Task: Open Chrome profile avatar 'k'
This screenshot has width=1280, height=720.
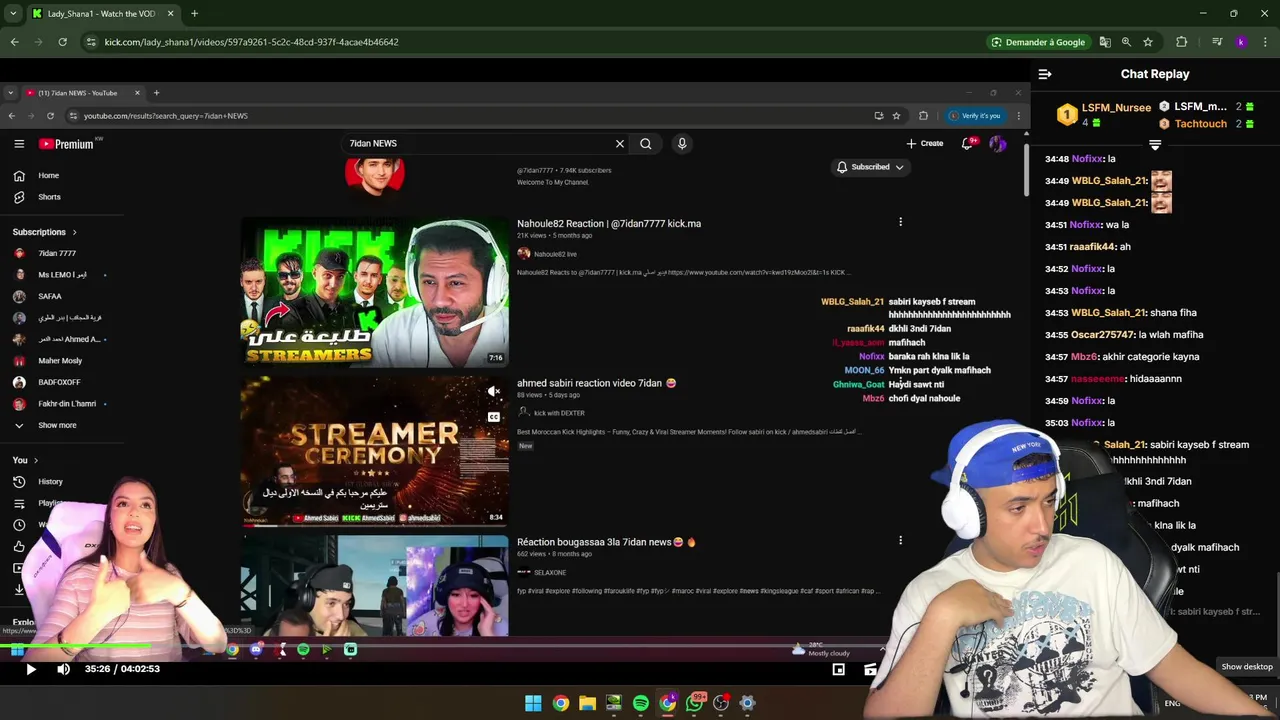Action: 1241,42
